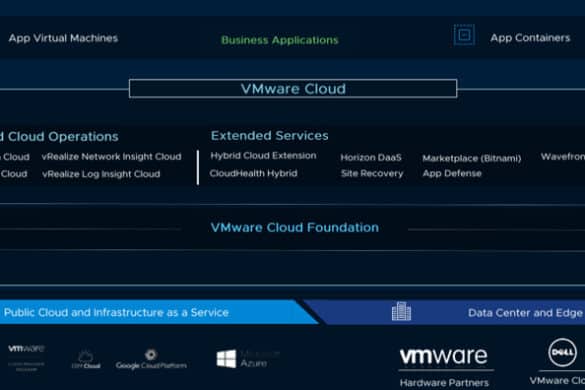Viewport: 585px width, 390px height.
Task: Select VMware Cloud Foundation title
Action: click(x=295, y=228)
